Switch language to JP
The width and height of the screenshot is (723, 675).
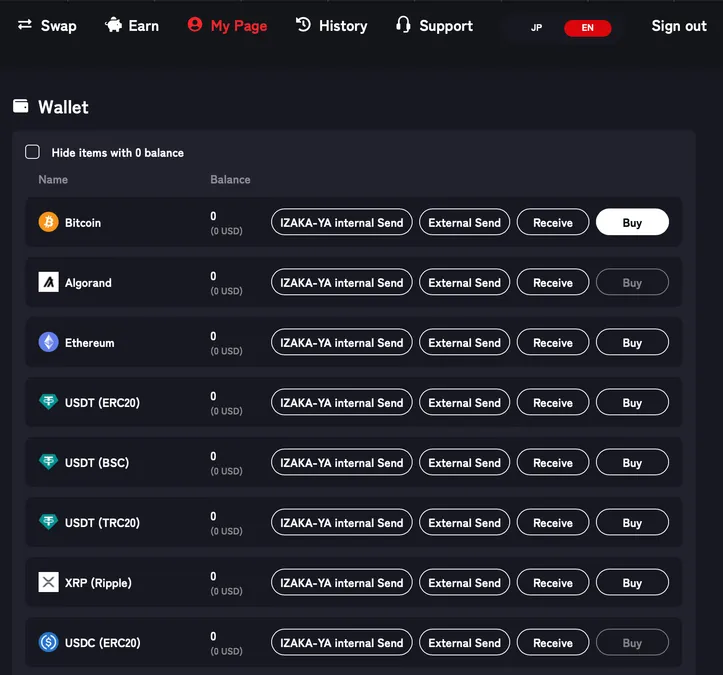(536, 28)
